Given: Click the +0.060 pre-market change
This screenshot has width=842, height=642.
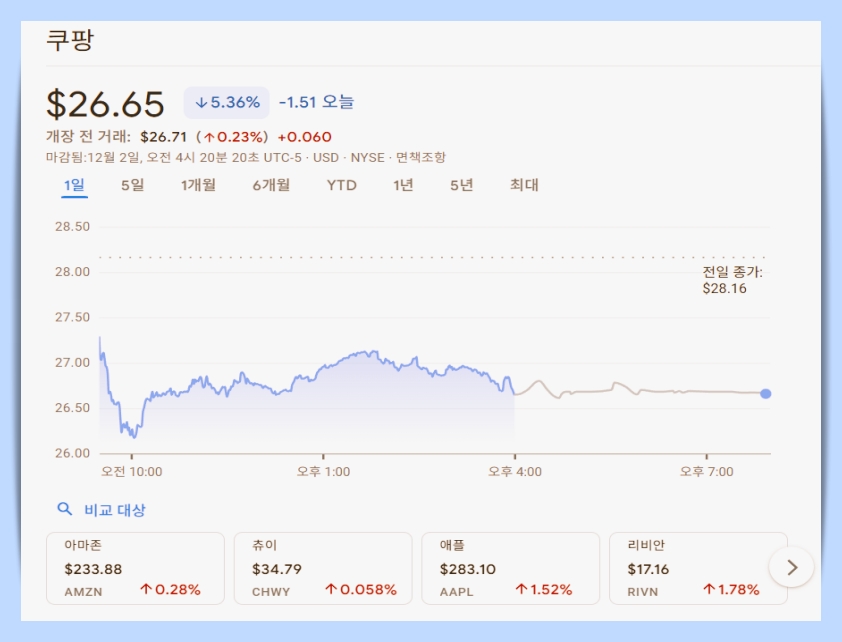Looking at the screenshot, I should 304,137.
